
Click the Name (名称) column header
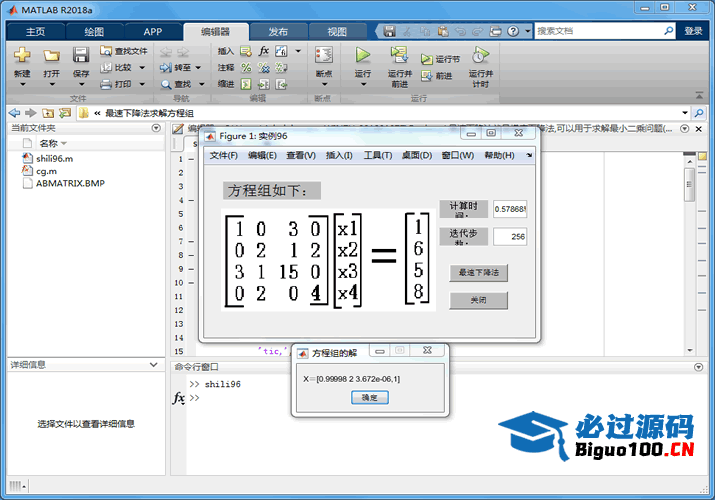click(x=49, y=144)
